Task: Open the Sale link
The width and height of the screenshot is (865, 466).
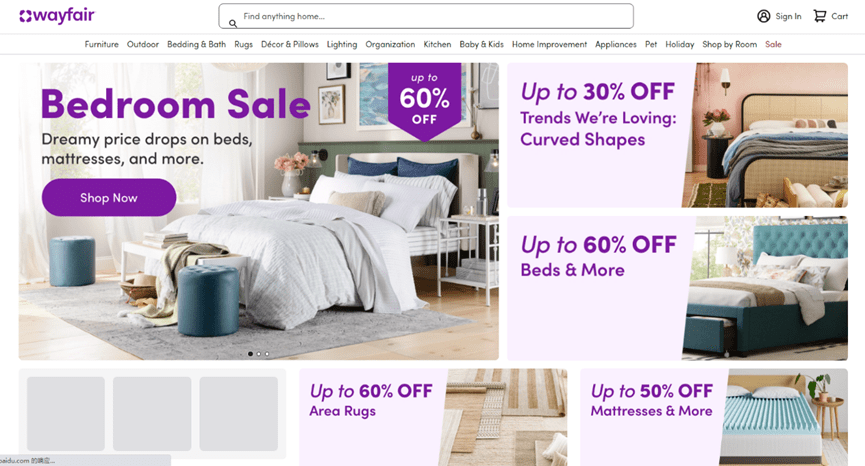Action: pos(773,44)
